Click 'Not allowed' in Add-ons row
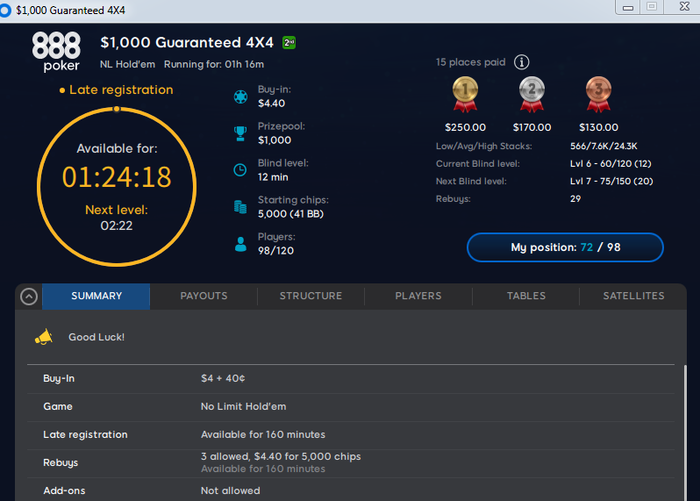700x501 pixels. [x=230, y=491]
